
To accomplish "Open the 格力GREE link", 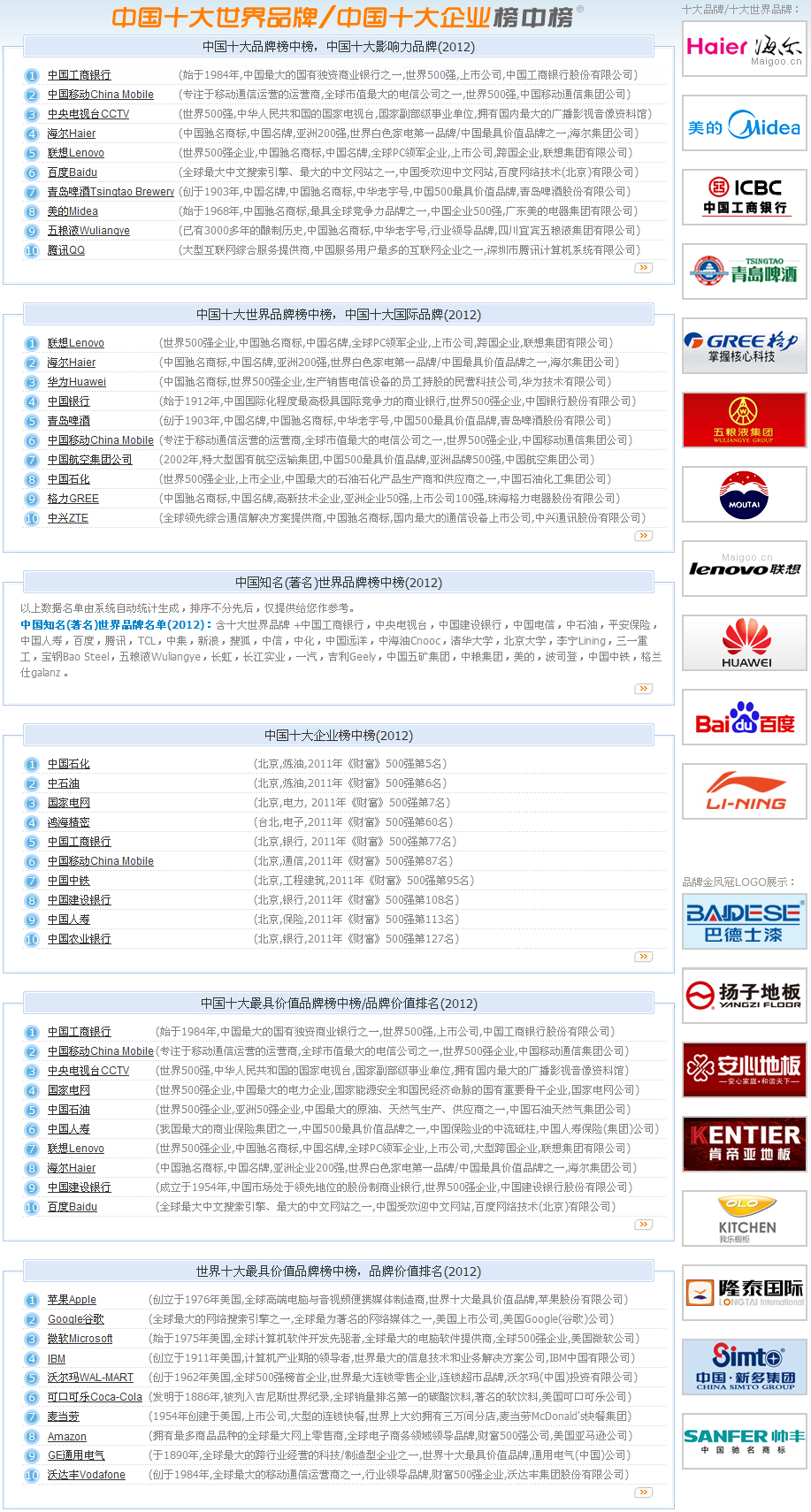I will [73, 499].
